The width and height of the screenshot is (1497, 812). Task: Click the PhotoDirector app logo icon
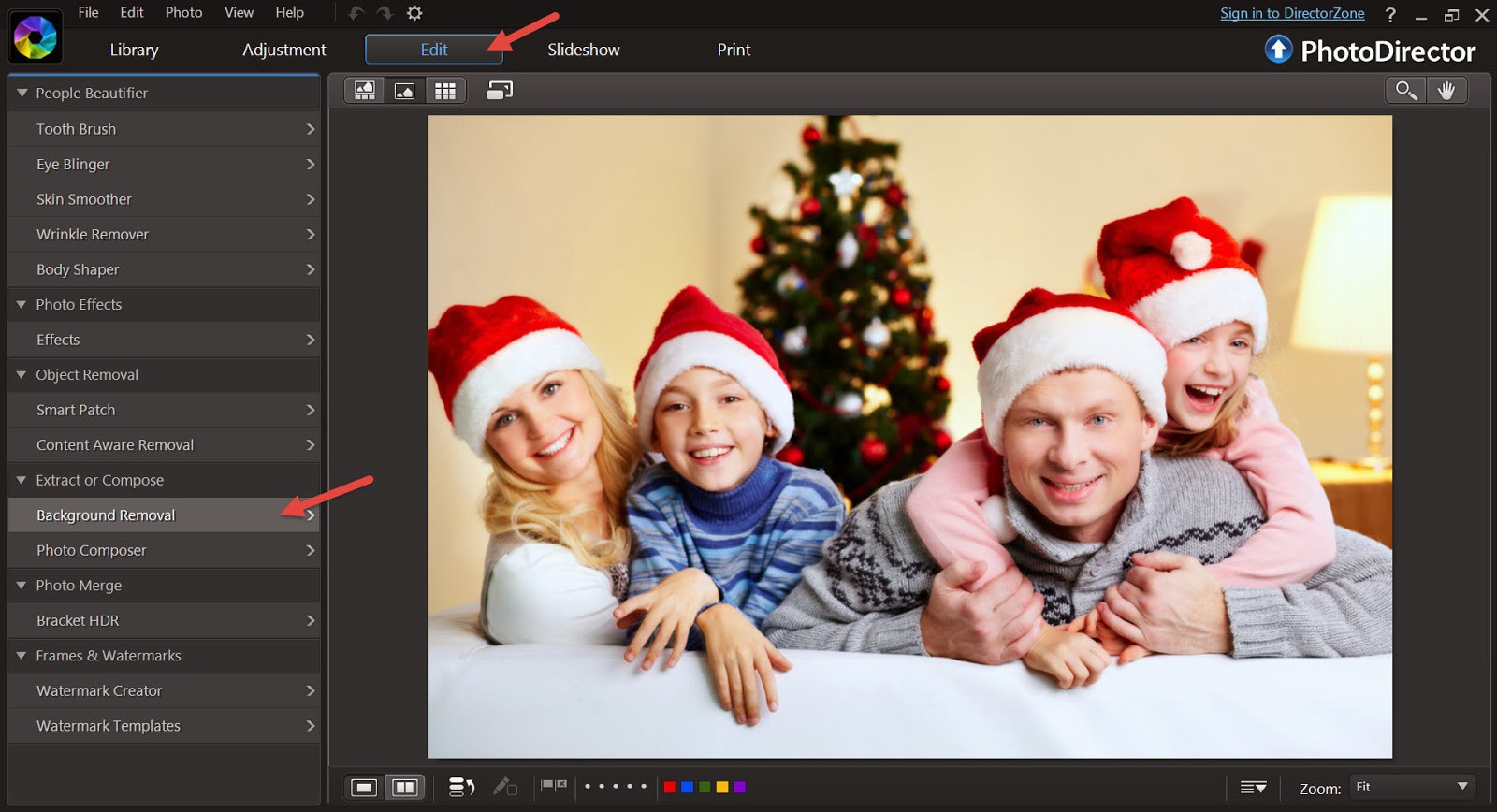click(35, 36)
